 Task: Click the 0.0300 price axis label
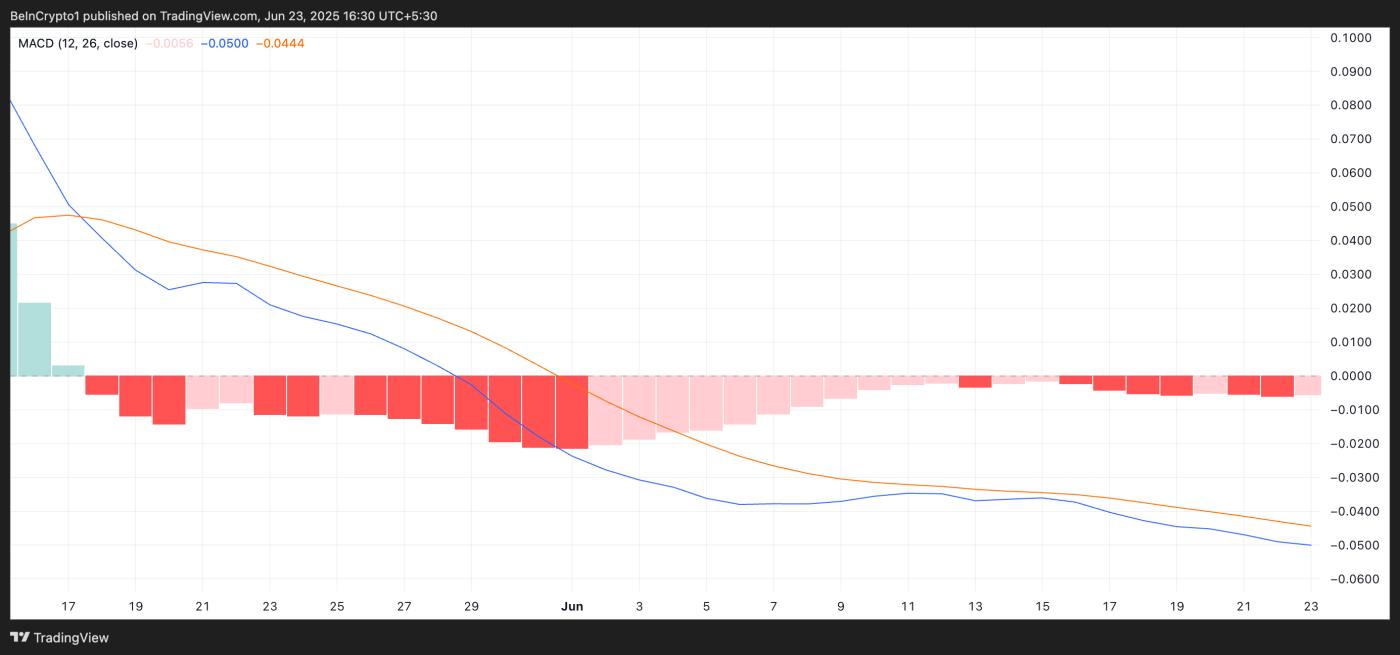1350,275
